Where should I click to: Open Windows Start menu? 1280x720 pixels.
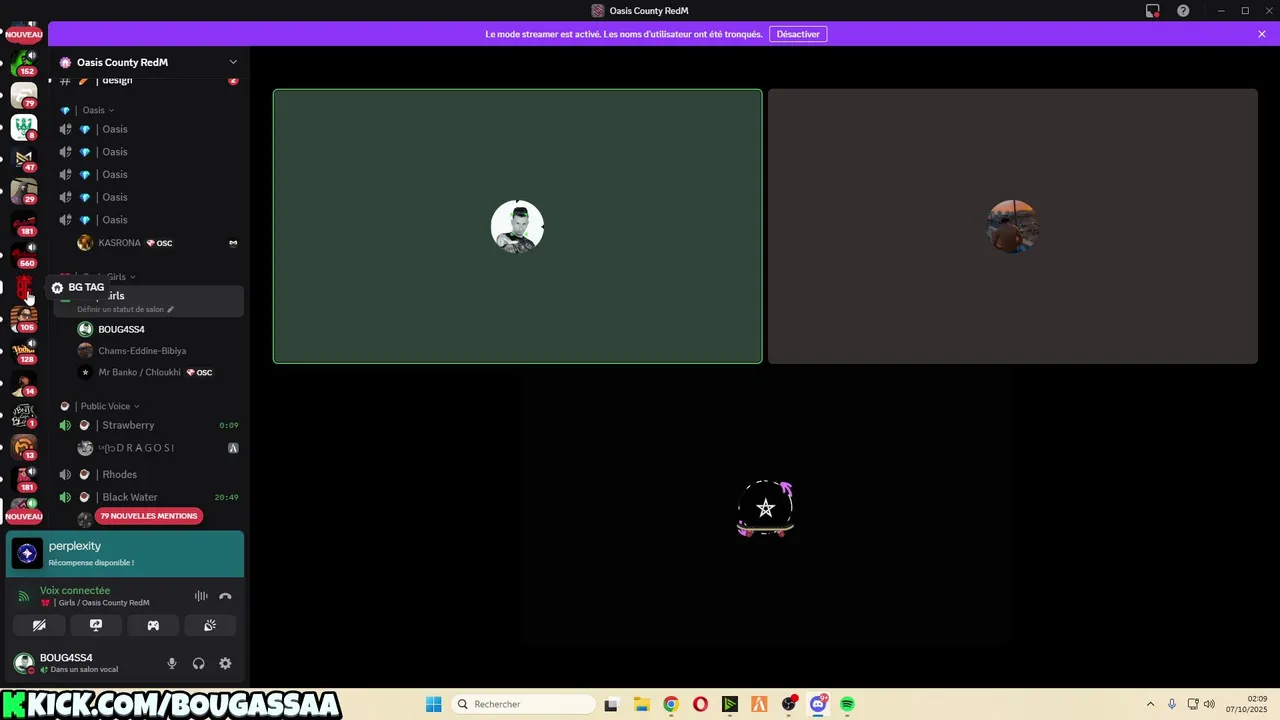click(x=433, y=704)
